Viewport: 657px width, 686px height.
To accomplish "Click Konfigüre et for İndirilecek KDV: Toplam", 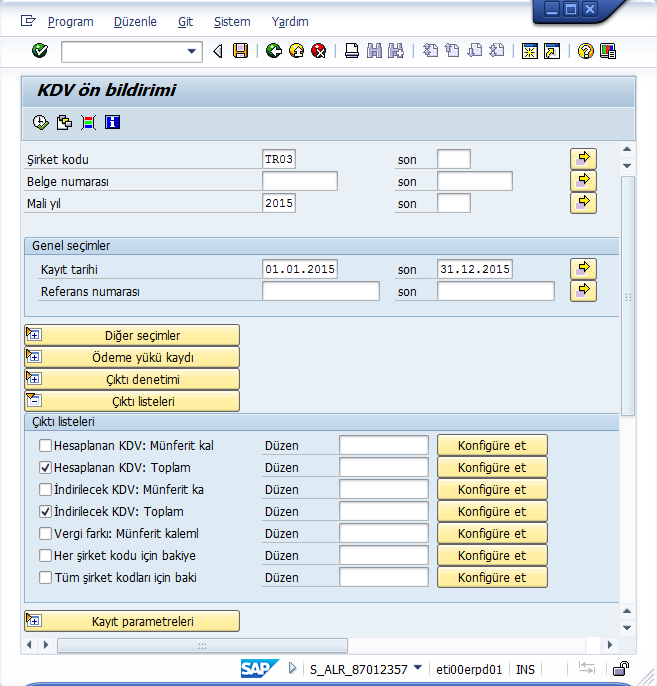I will tap(492, 511).
